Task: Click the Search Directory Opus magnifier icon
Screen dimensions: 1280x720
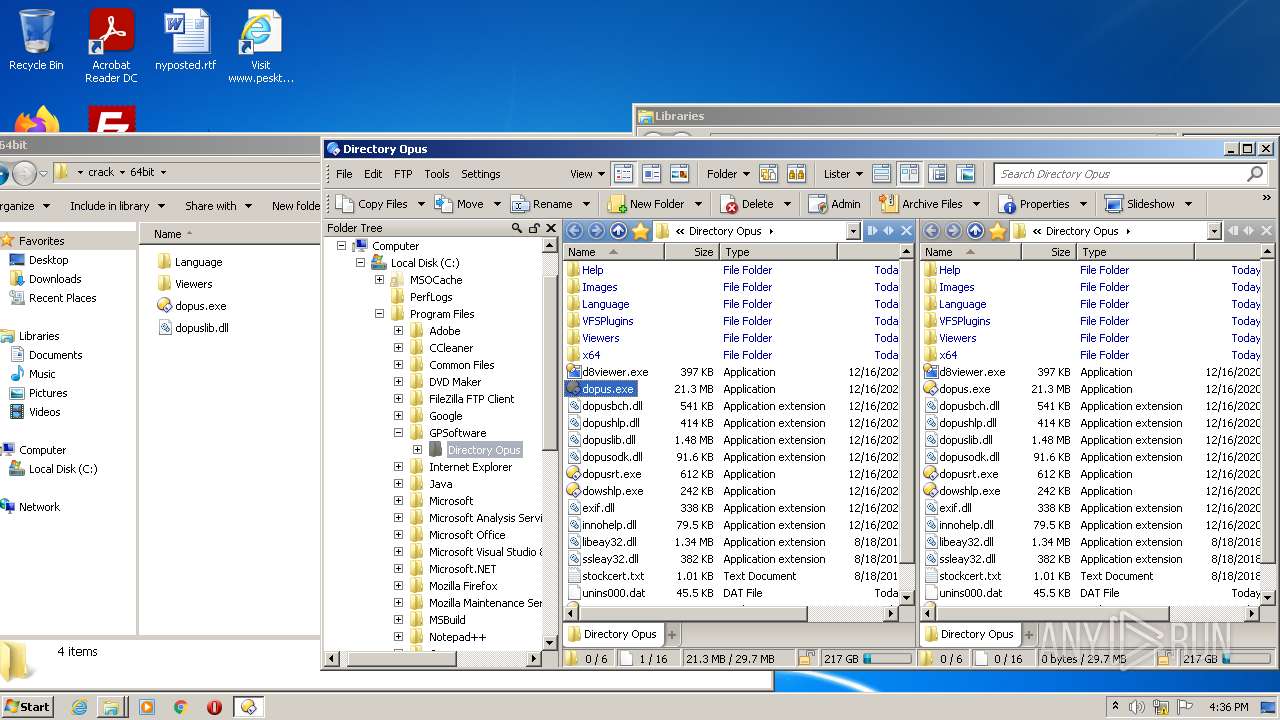Action: (1255, 174)
